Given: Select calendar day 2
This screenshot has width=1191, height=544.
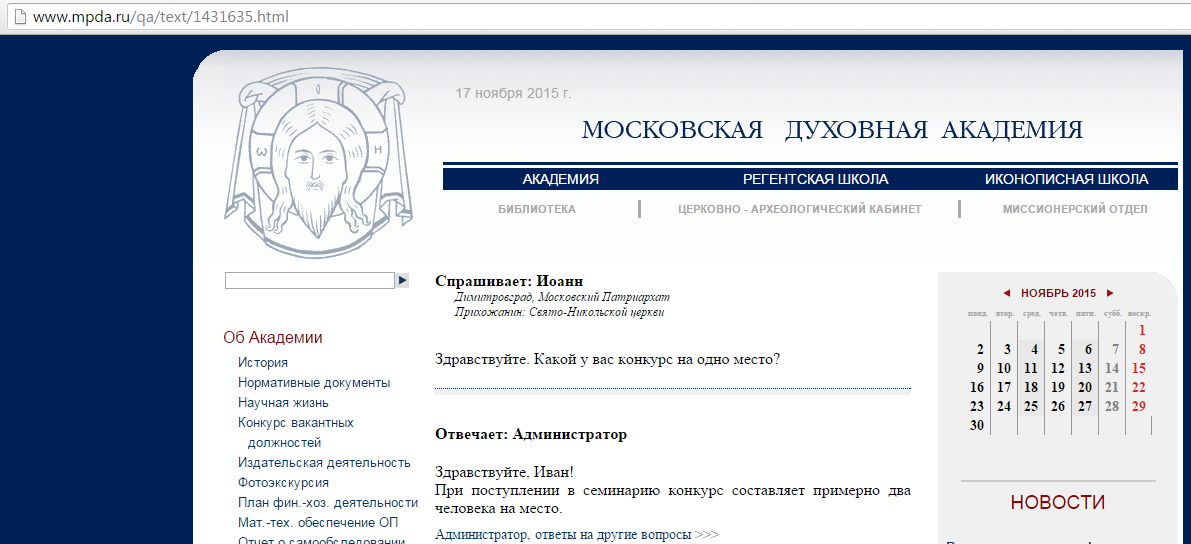Looking at the screenshot, I should pyautogui.click(x=981, y=349).
